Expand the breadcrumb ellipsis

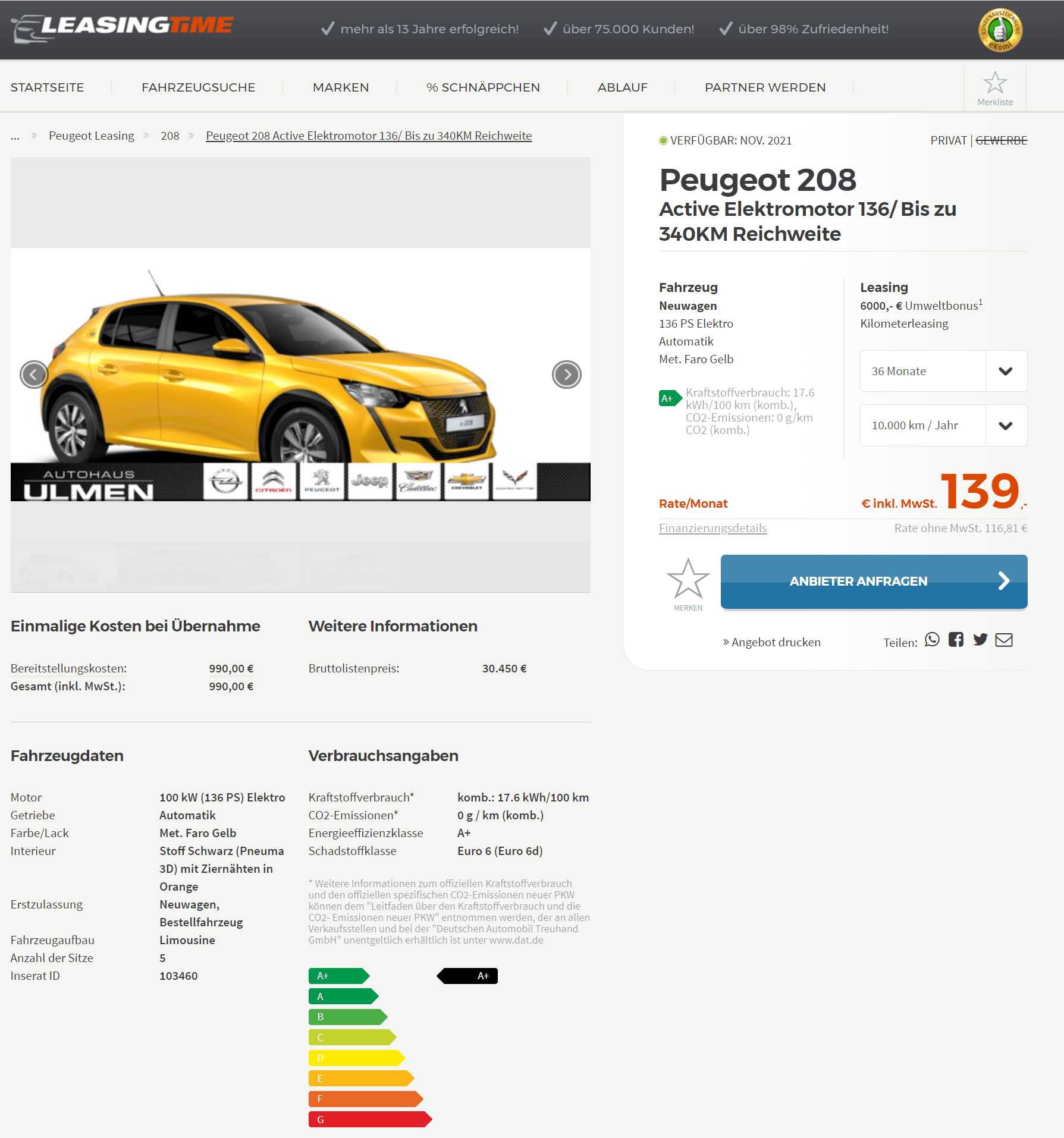point(15,136)
